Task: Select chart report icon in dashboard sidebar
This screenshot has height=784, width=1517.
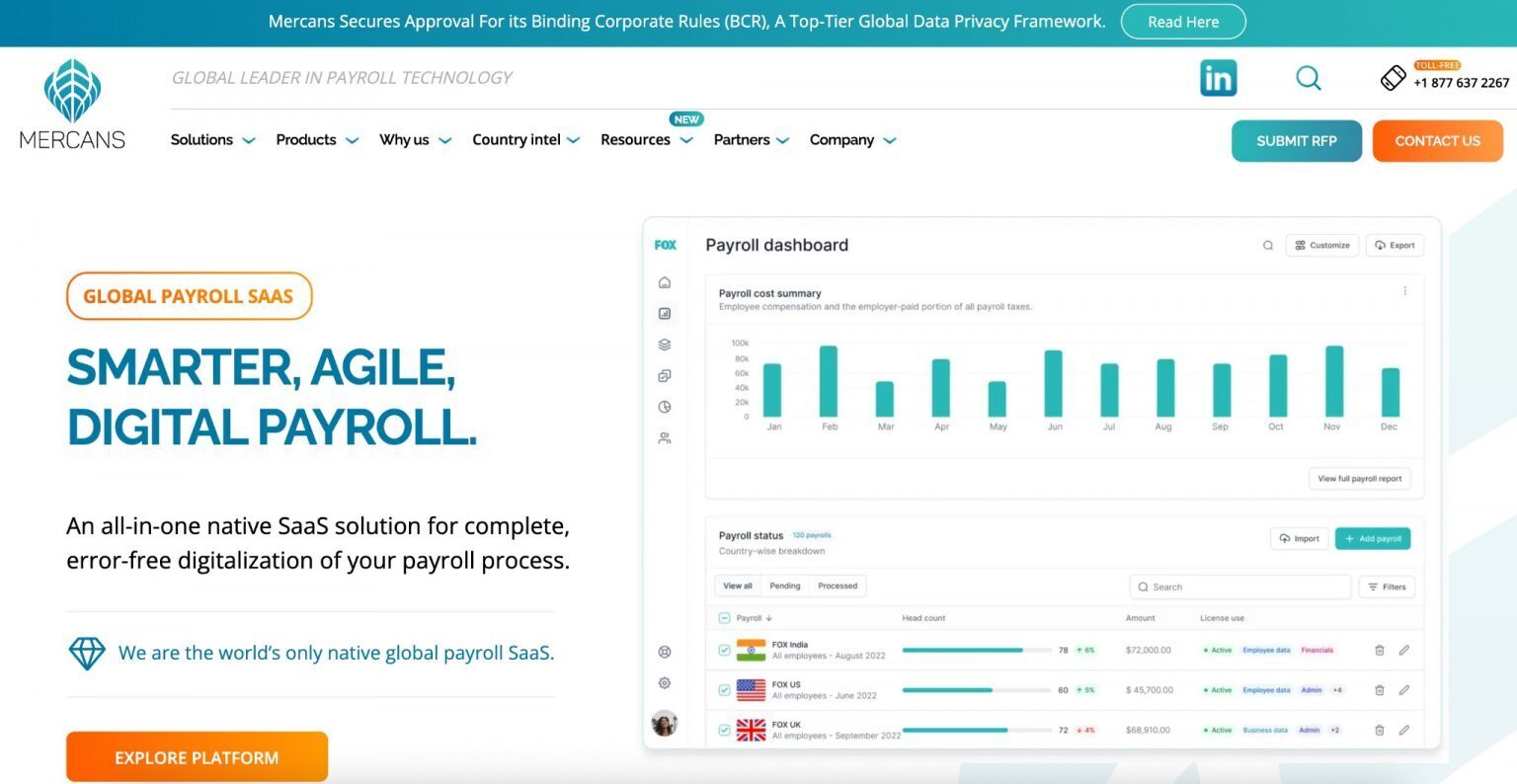Action: pos(665,313)
